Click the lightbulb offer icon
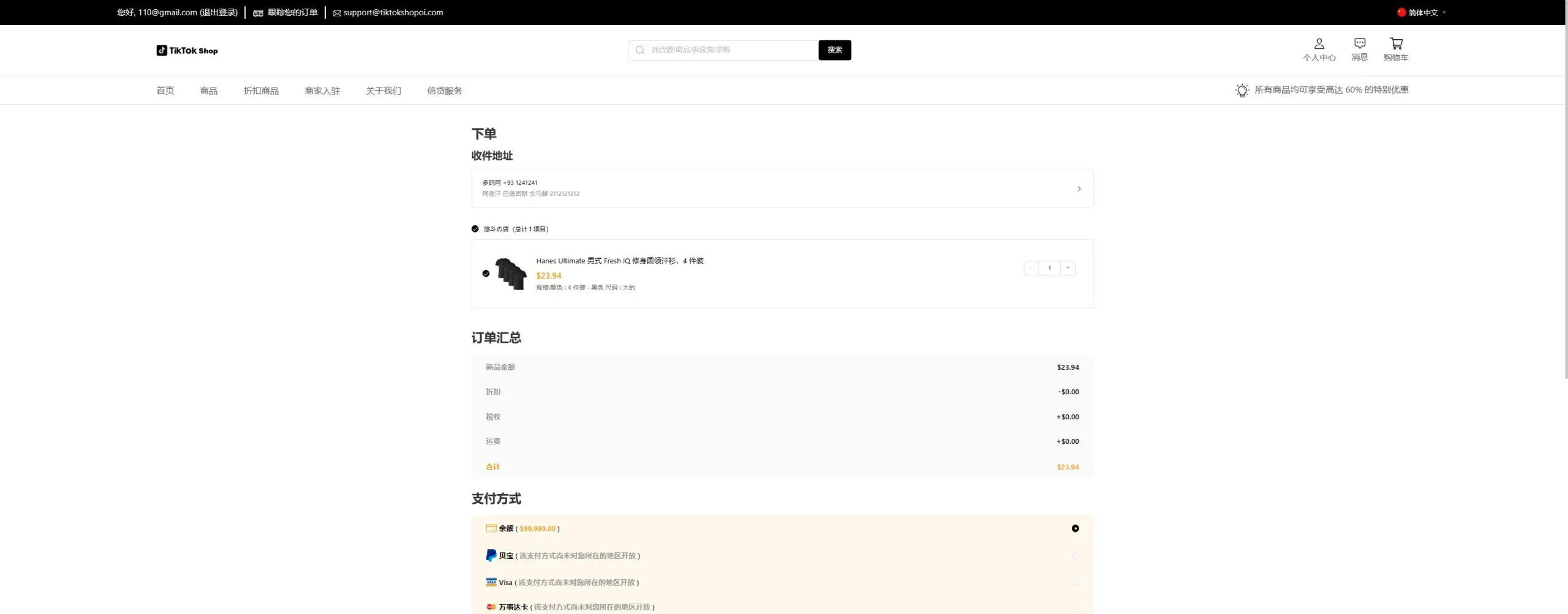The width and height of the screenshot is (1568, 614). click(x=1242, y=90)
